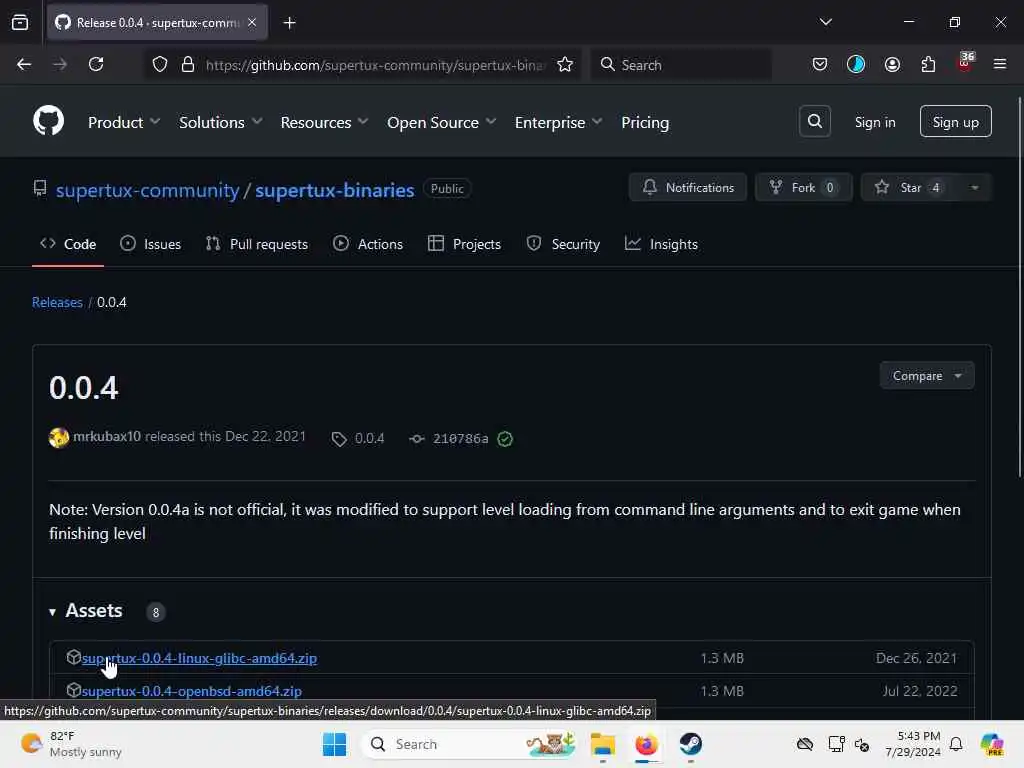Image resolution: width=1024 pixels, height=768 pixels.
Task: Open the supertux-binaries repository link
Action: tap(334, 190)
